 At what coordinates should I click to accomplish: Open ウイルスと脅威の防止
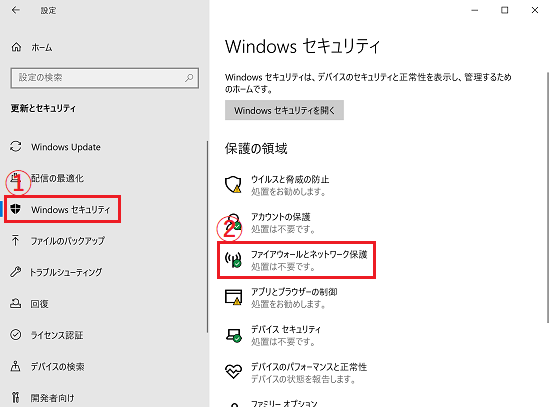290,180
